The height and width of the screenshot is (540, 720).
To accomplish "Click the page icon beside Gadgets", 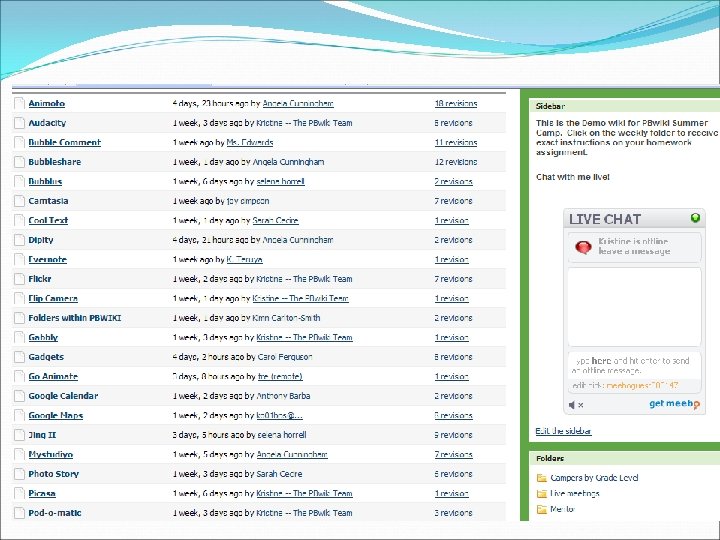I will coord(19,357).
